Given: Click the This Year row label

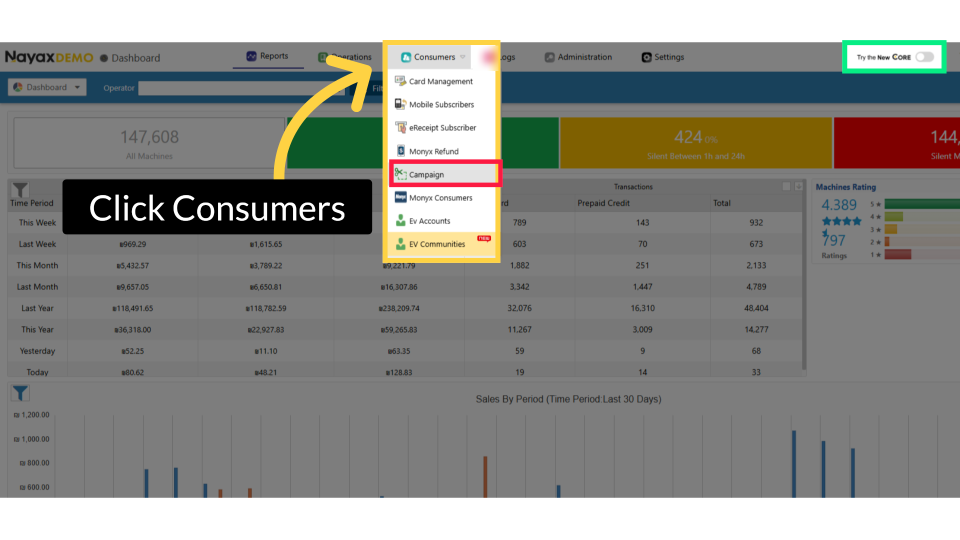Looking at the screenshot, I should 37,330.
